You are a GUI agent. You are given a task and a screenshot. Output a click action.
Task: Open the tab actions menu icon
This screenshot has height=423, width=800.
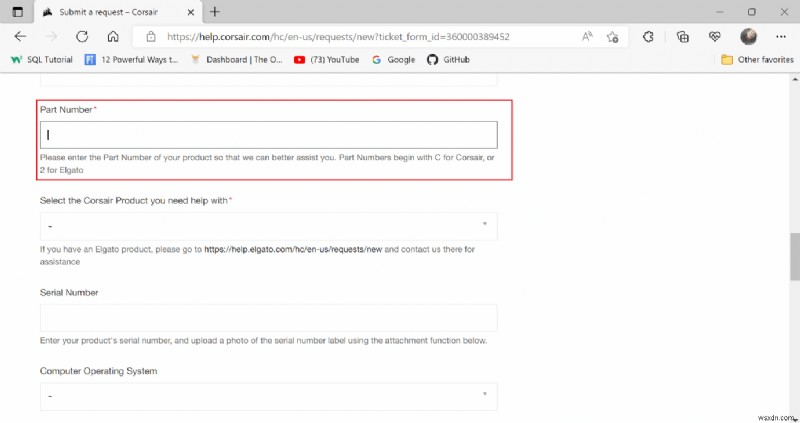[x=17, y=12]
